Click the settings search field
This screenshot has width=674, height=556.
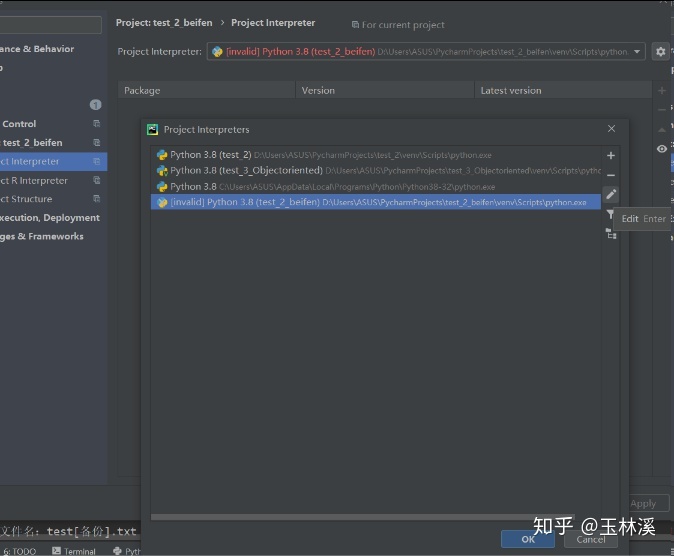click(x=51, y=25)
